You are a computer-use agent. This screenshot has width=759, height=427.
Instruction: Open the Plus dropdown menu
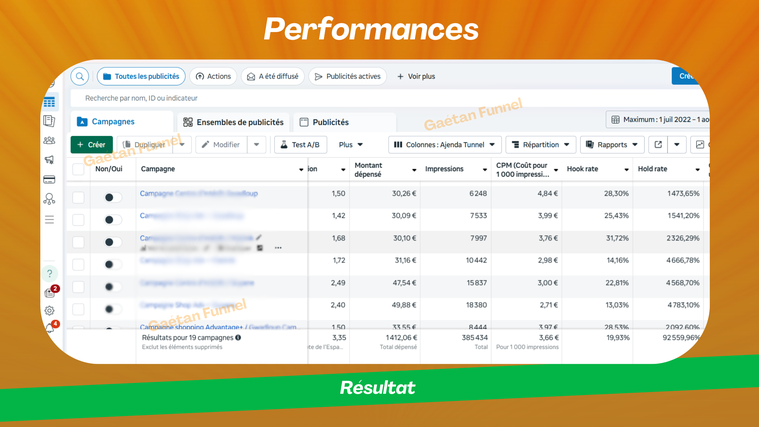pyautogui.click(x=350, y=145)
